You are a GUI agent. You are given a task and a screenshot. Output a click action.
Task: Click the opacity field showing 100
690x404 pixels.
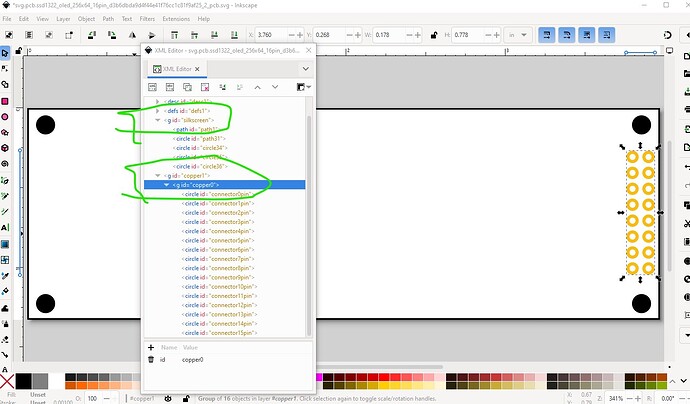93,398
